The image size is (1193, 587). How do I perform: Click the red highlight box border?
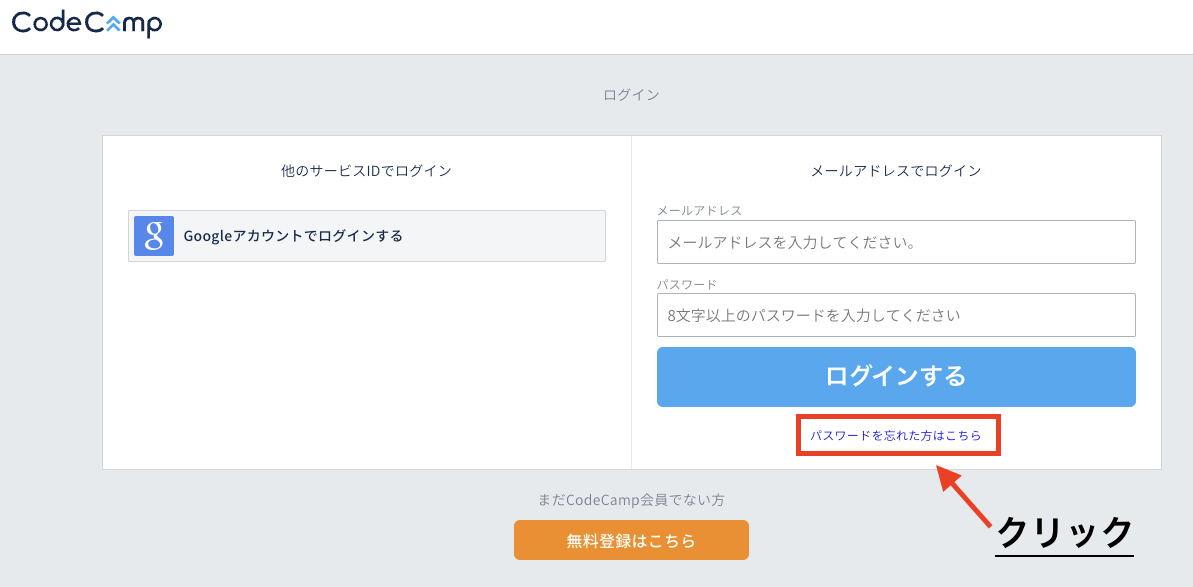tap(798, 436)
